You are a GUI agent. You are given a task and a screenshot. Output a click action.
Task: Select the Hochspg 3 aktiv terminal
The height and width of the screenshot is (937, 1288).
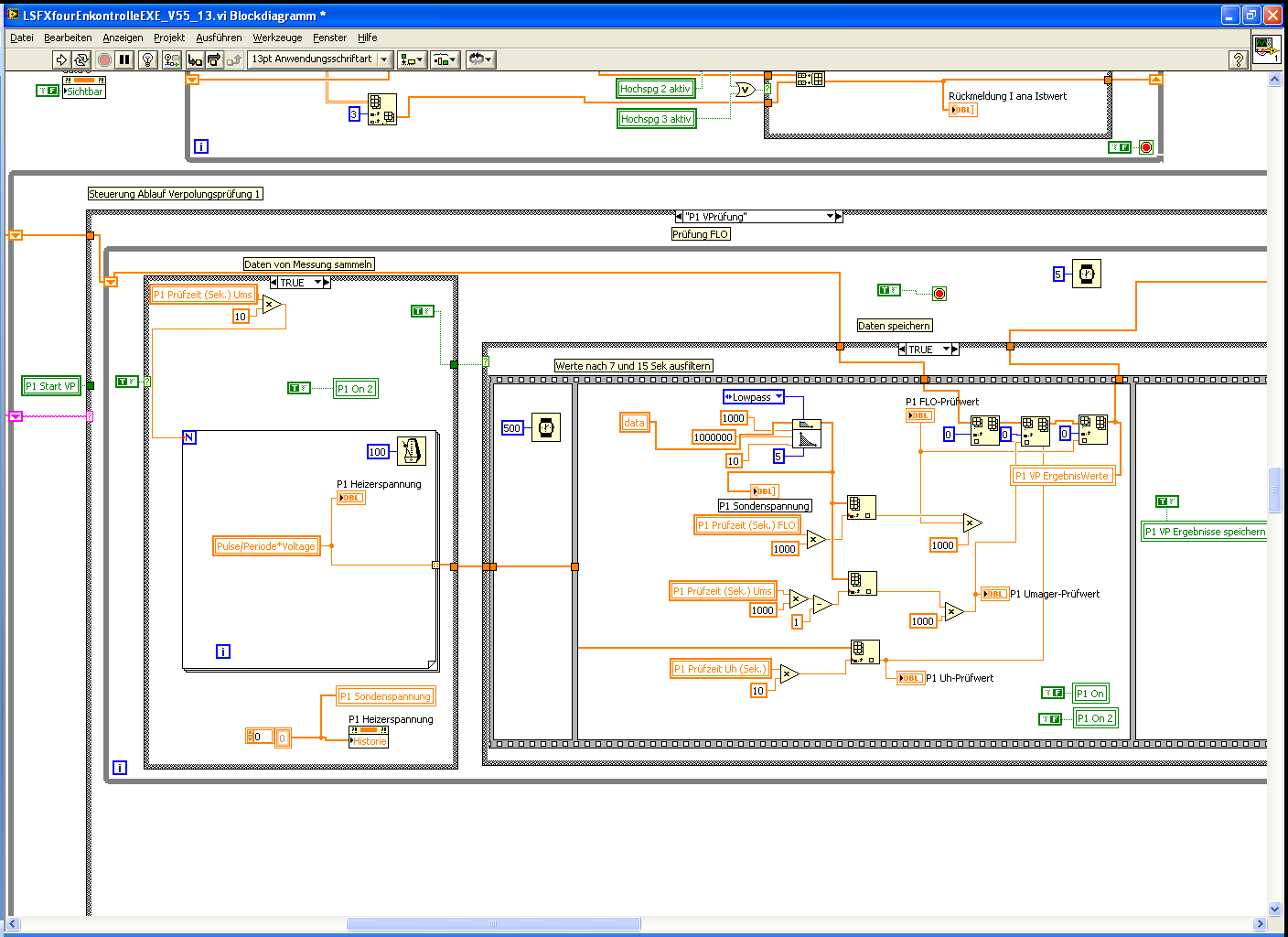(657, 119)
